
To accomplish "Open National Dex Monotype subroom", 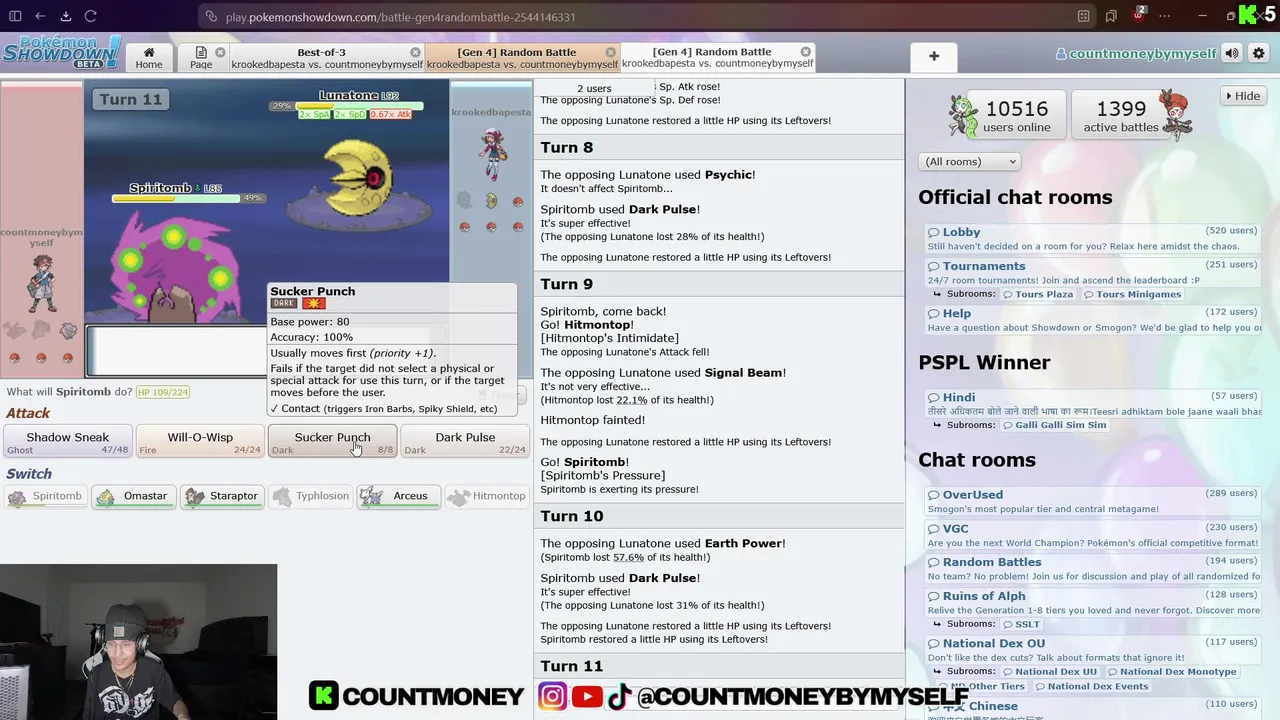I will [x=1171, y=672].
